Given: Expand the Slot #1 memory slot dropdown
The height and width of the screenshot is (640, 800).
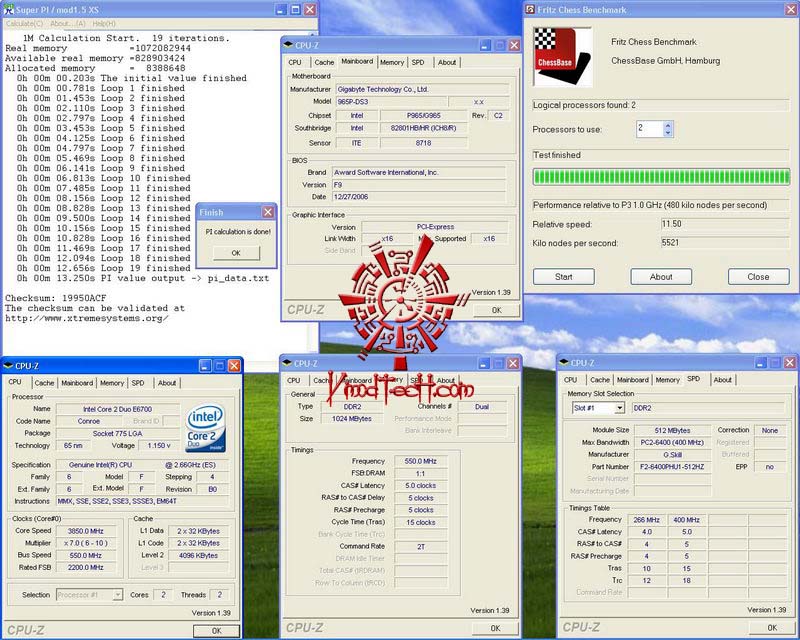Looking at the screenshot, I should point(620,408).
